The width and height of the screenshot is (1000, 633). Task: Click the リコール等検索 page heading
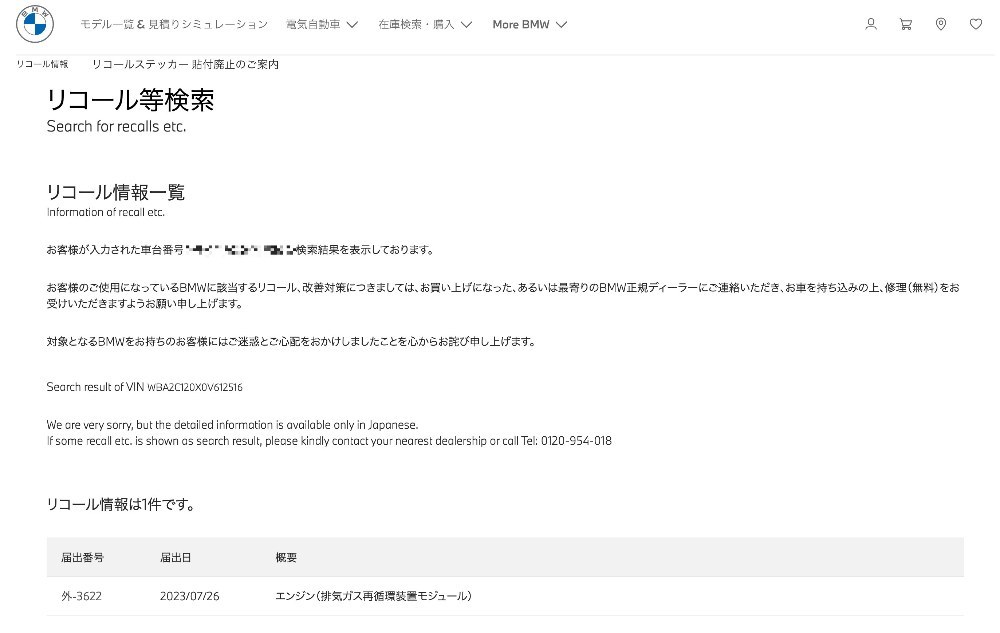pyautogui.click(x=130, y=99)
